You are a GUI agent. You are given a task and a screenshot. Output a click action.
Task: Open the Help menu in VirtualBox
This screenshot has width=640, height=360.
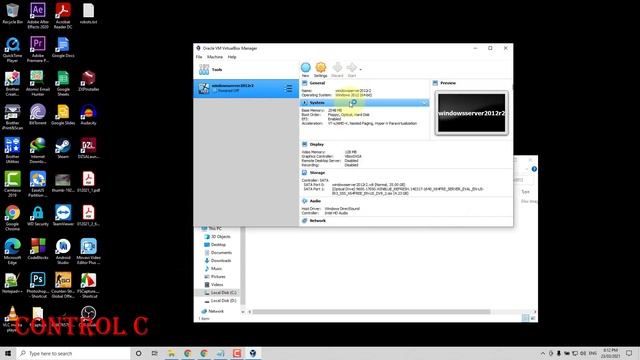click(x=232, y=57)
